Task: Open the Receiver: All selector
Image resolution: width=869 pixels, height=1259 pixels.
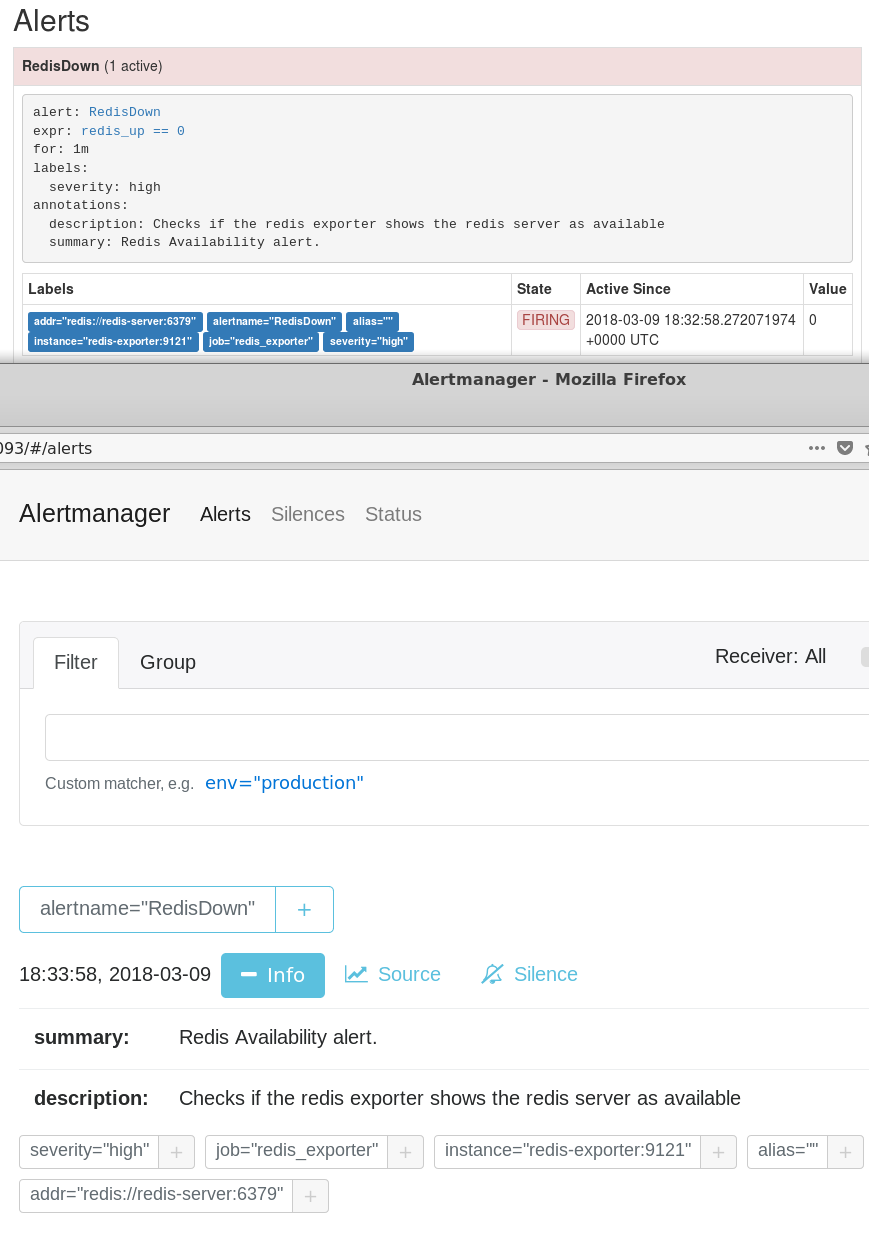Action: pos(770,656)
